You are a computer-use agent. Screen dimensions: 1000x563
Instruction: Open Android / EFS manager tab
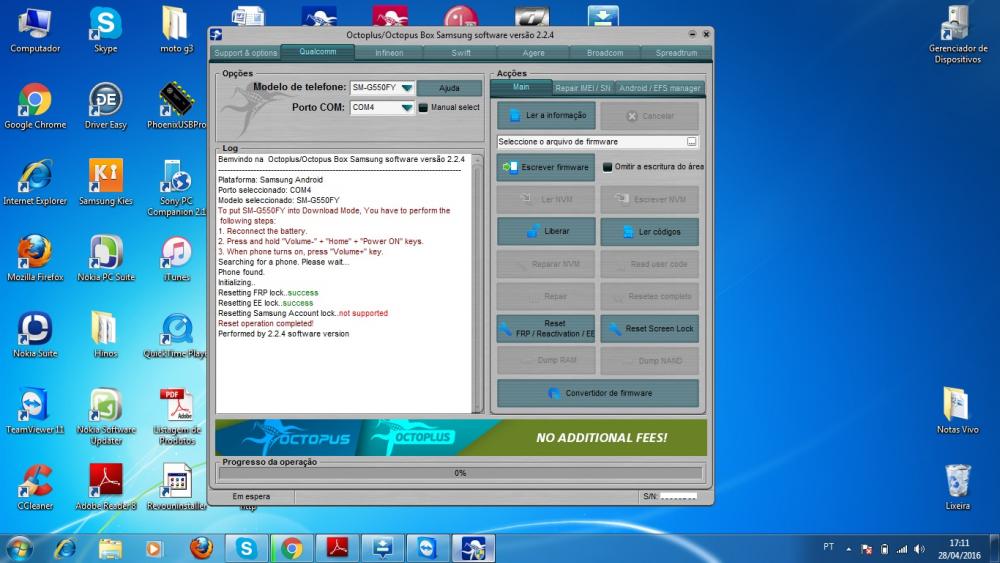(659, 88)
